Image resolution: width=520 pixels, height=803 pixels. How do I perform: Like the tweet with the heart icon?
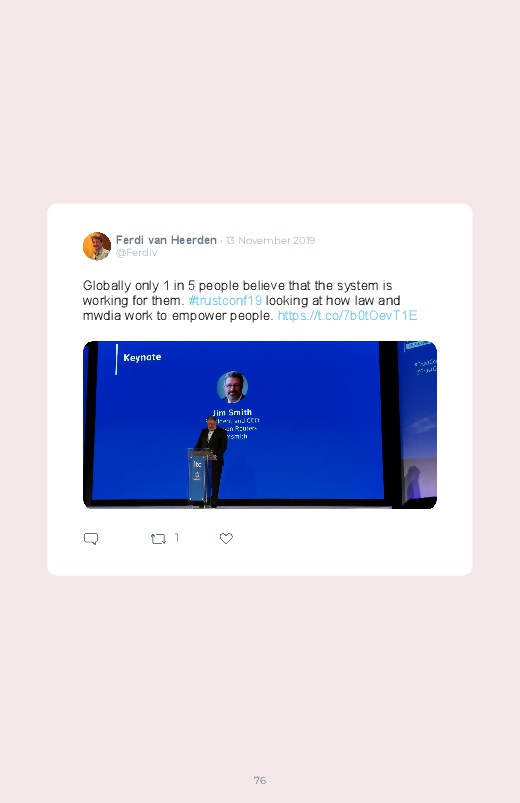click(x=226, y=538)
